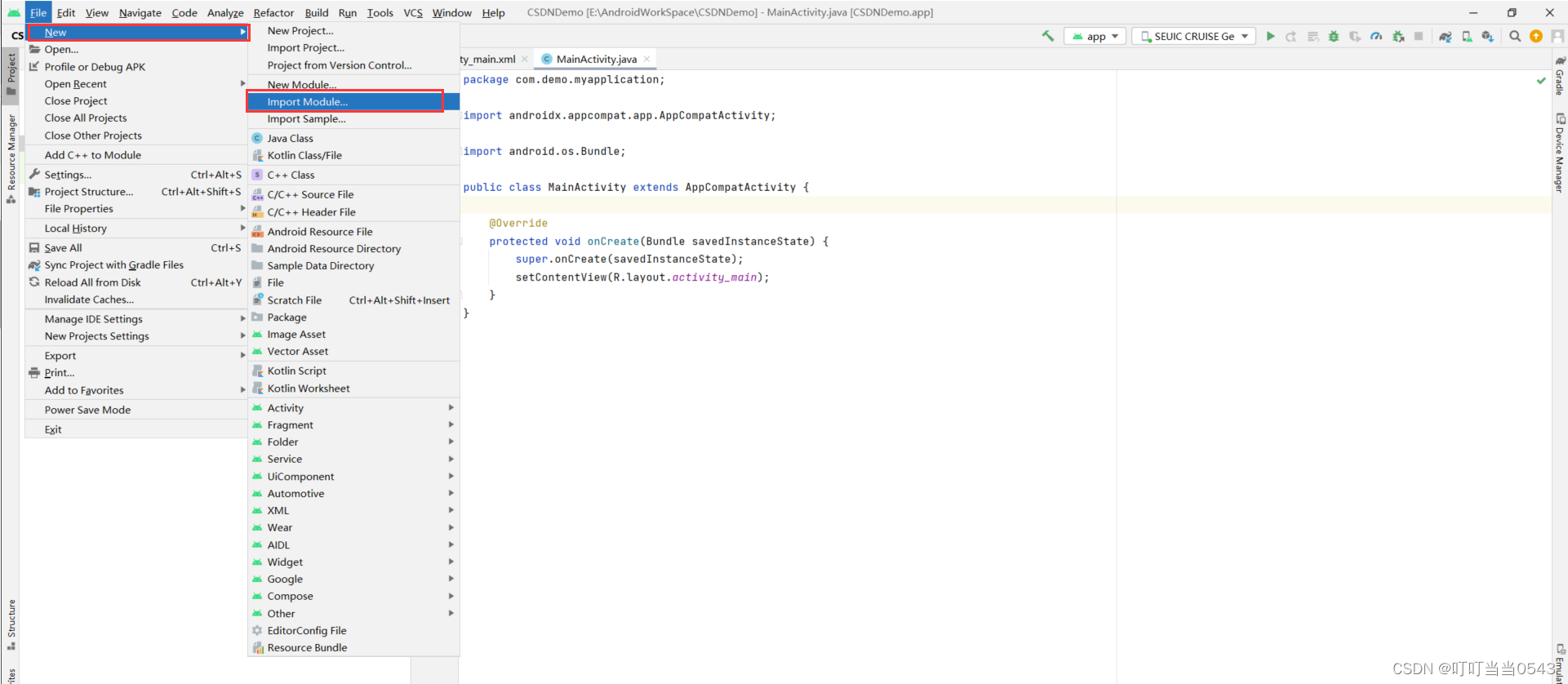Click Profile or Debug APK
Viewport: 1568px width, 684px height.
point(137,67)
